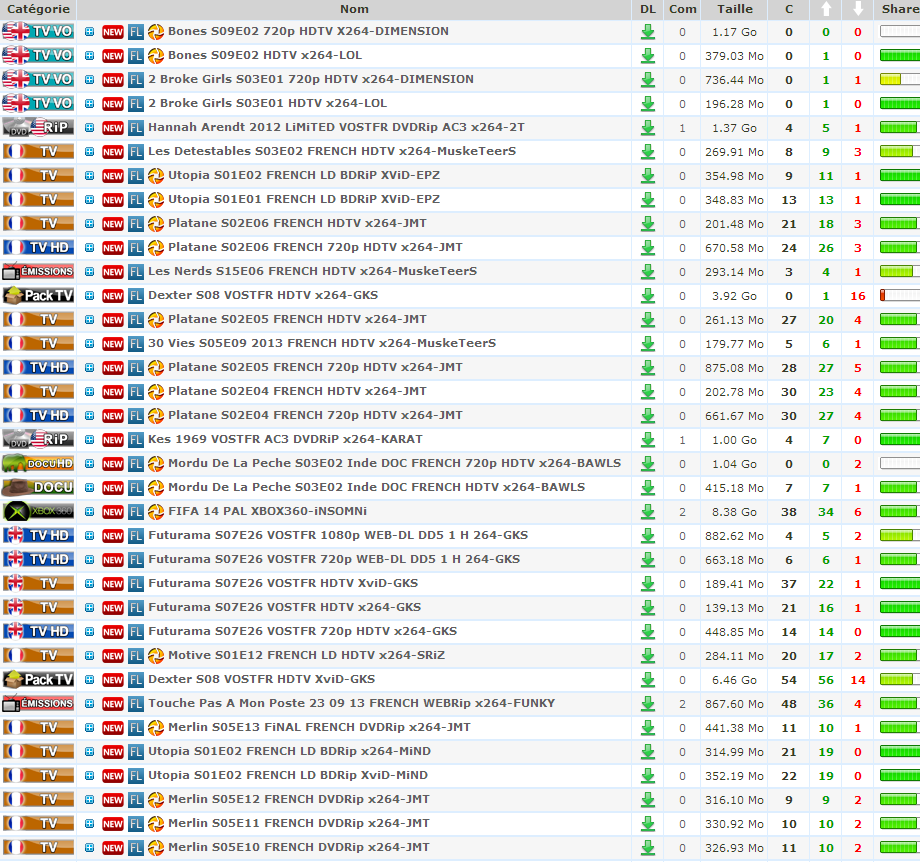
Task: Open Platane S02E04 FRENCH HDTV x264-JMT title
Action: 297,391
